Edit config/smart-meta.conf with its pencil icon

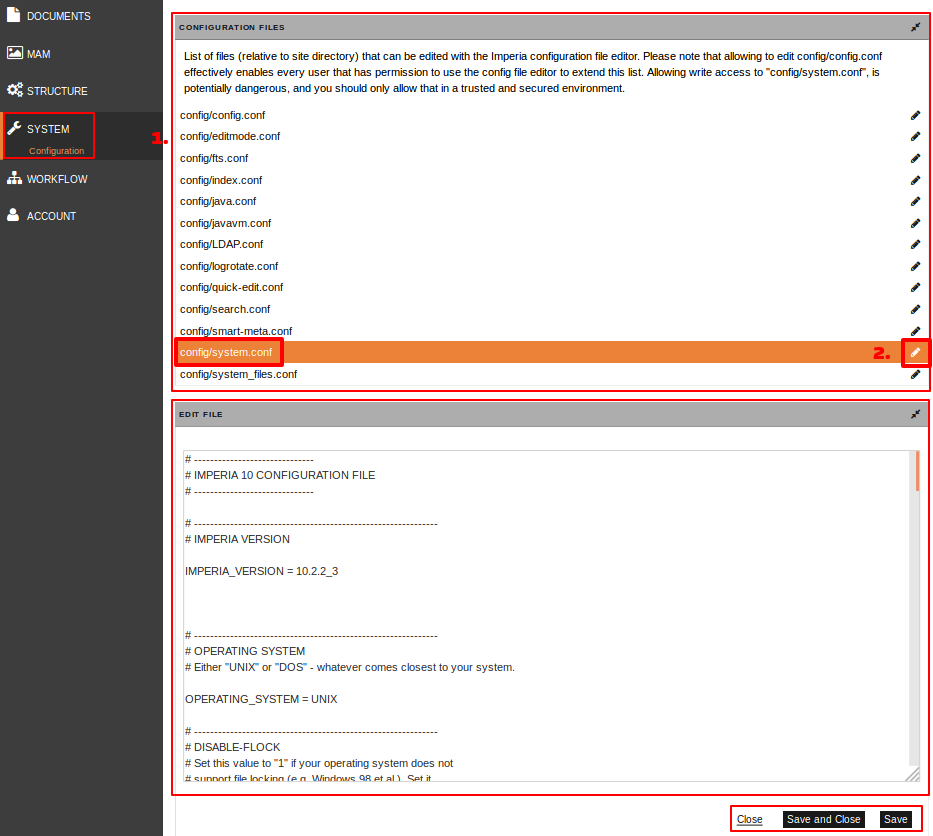(x=915, y=331)
